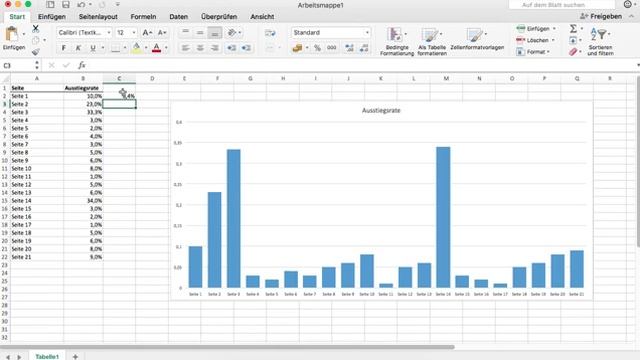Toggle Bold (F) formatting

click(x=64, y=48)
